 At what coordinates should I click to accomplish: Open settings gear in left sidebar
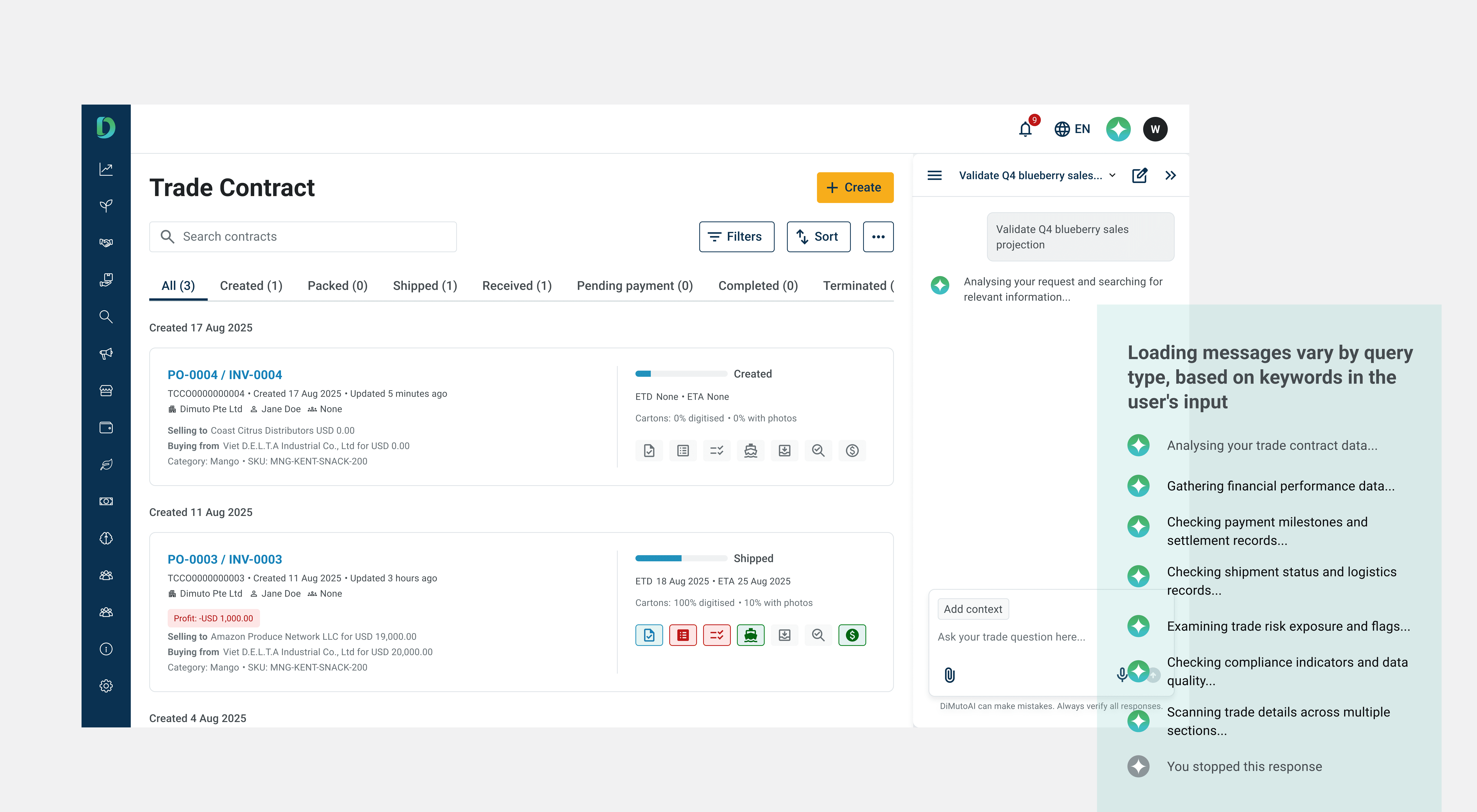pyautogui.click(x=106, y=686)
